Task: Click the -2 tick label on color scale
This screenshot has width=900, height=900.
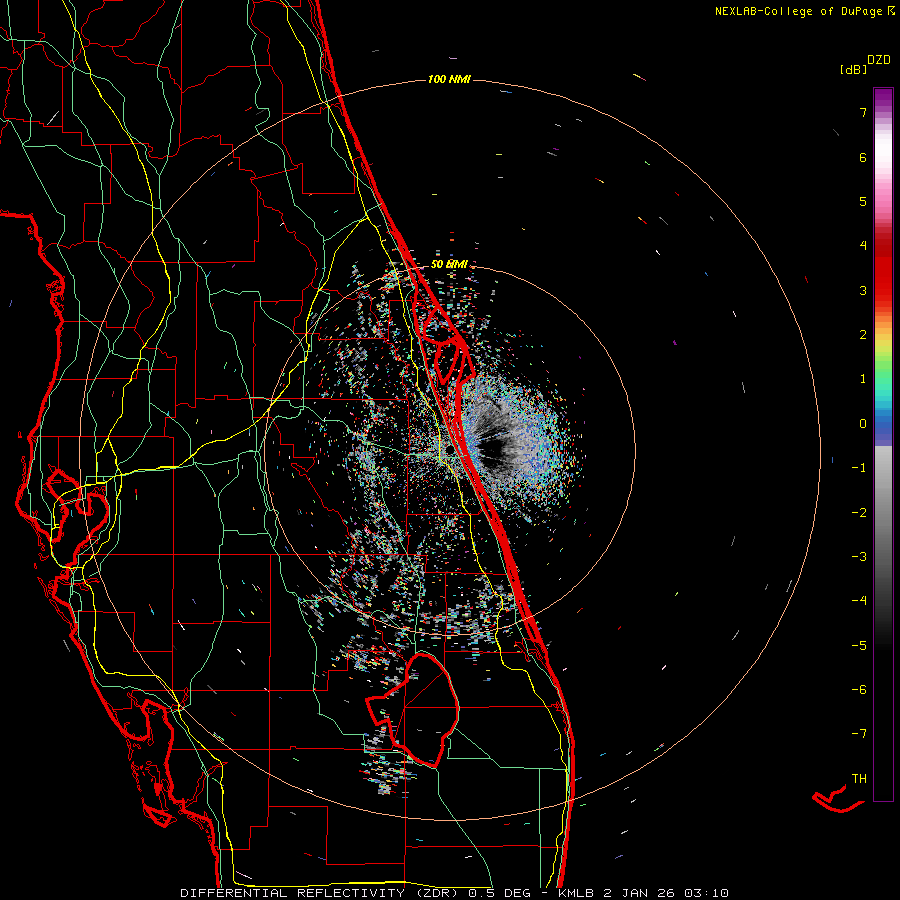Action: tap(859, 513)
